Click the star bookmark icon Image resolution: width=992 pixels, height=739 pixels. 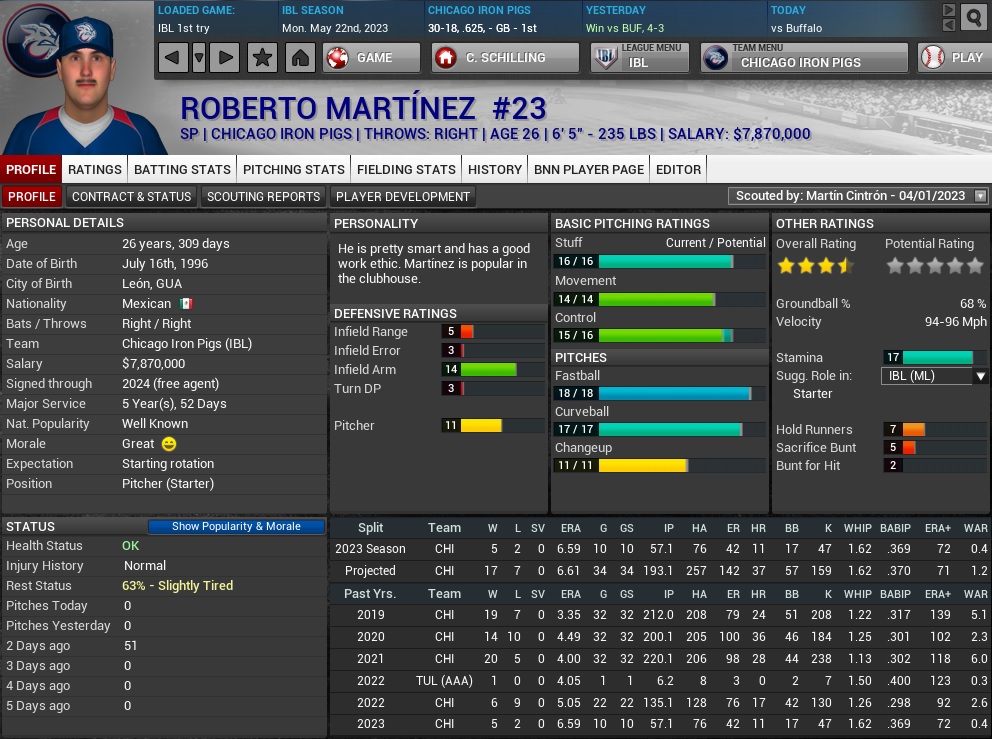[262, 58]
